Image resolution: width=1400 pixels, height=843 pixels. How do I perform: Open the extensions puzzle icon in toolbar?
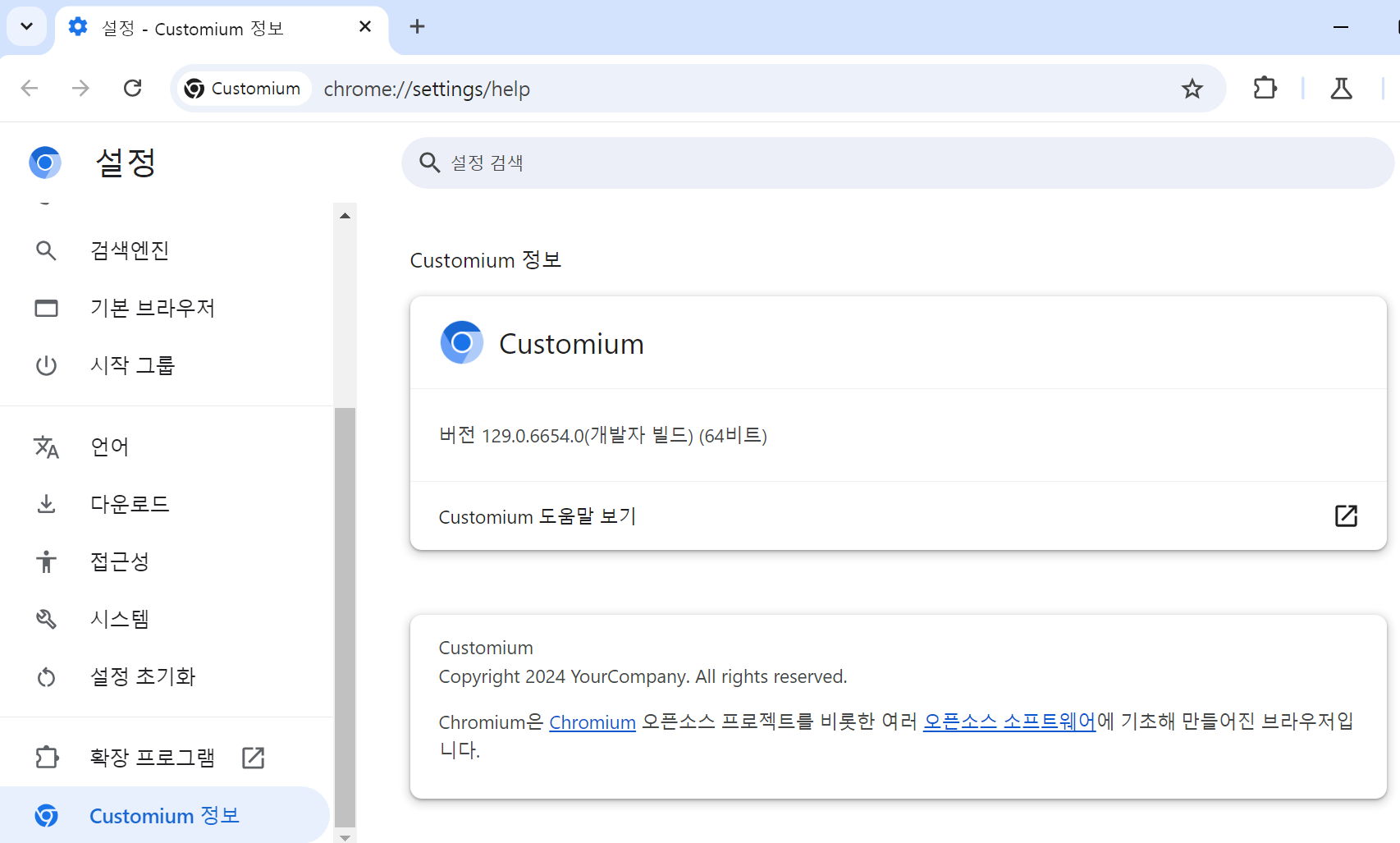(x=1265, y=88)
